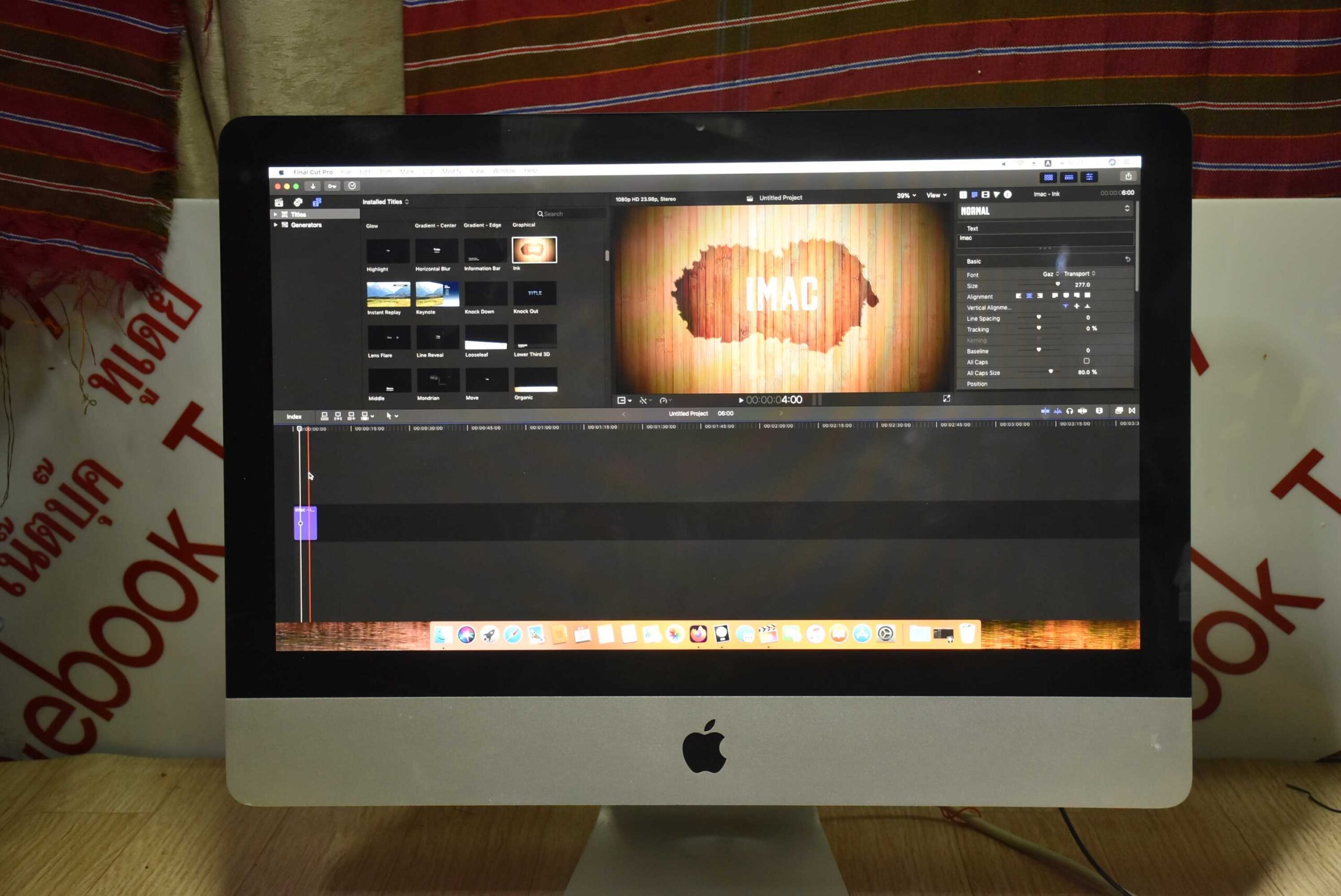This screenshot has width=1341, height=896.
Task: Click the font Size slider handle
Action: [x=1057, y=284]
